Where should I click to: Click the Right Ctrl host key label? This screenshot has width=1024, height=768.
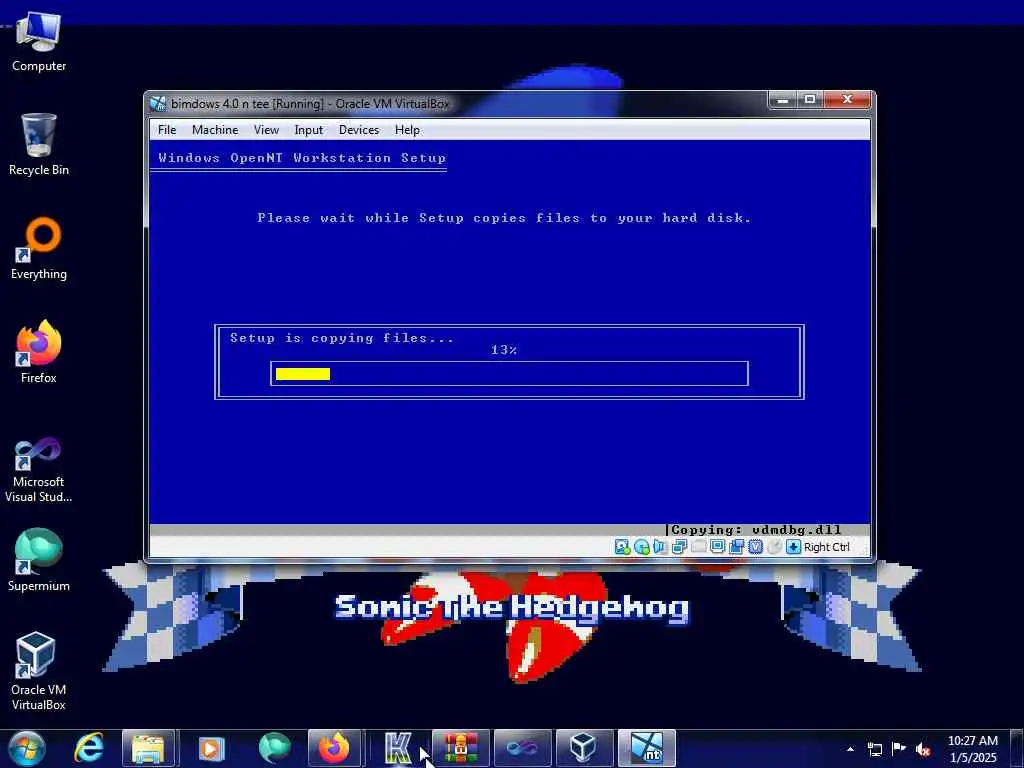coord(827,547)
